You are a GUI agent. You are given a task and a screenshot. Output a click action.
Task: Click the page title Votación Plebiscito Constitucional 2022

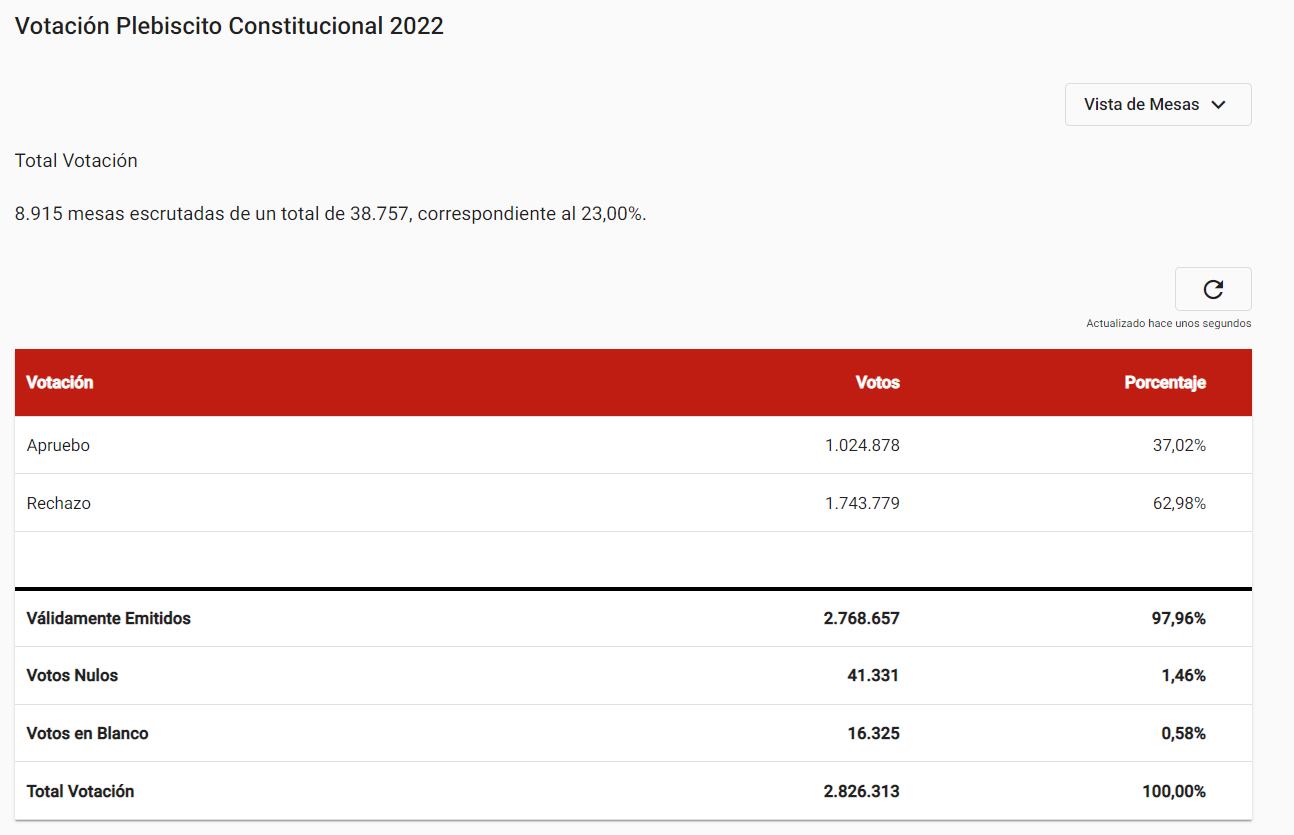[x=229, y=26]
